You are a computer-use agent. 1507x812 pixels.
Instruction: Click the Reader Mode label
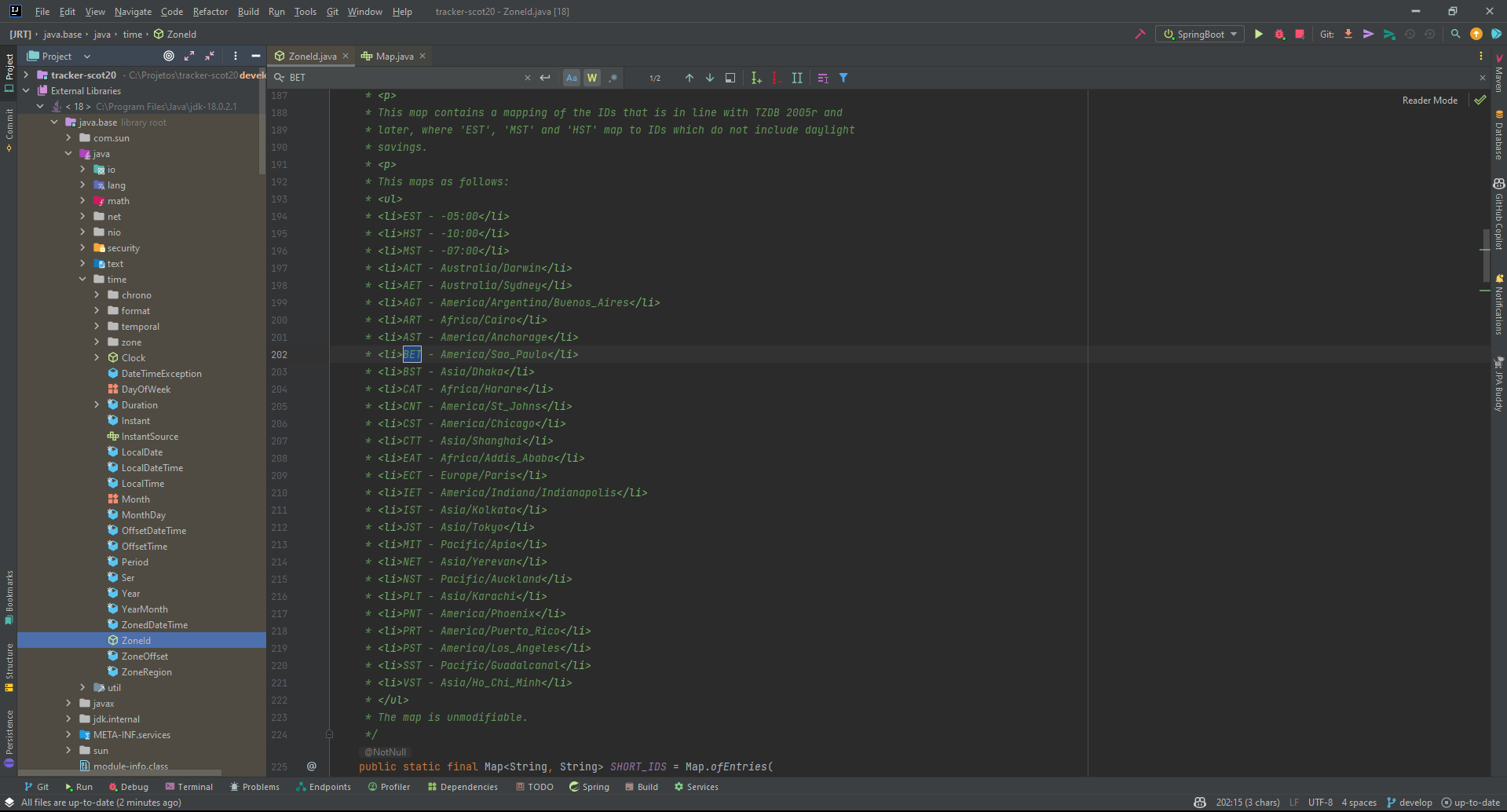(x=1429, y=101)
